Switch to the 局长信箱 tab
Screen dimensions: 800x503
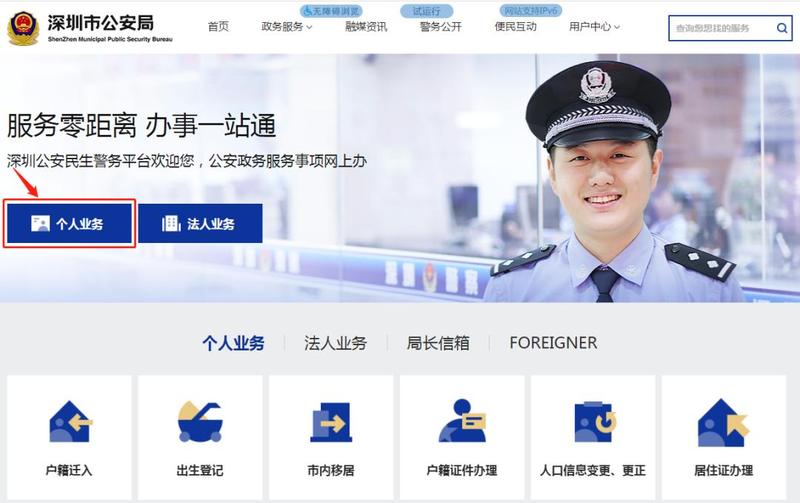pos(438,343)
